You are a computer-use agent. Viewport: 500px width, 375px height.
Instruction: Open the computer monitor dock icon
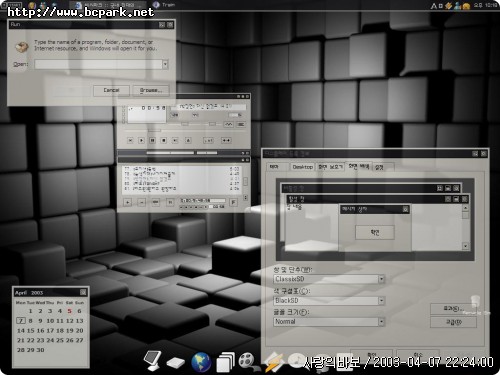152,361
